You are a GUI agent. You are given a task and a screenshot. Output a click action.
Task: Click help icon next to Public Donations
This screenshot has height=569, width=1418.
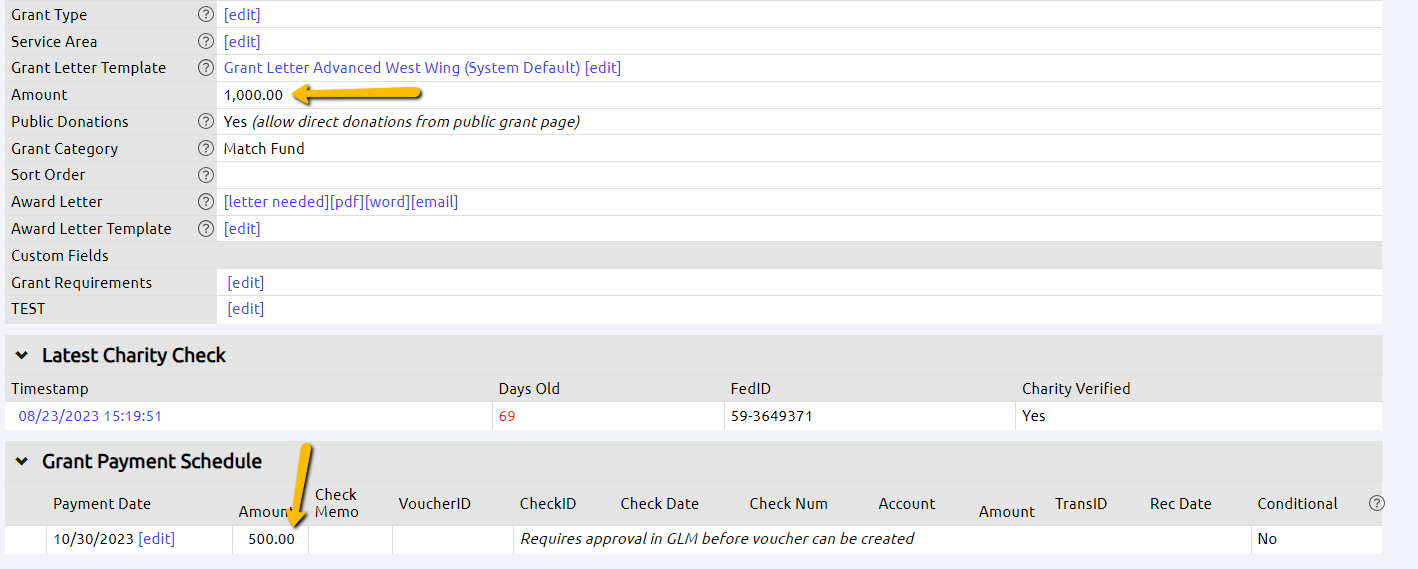(206, 122)
